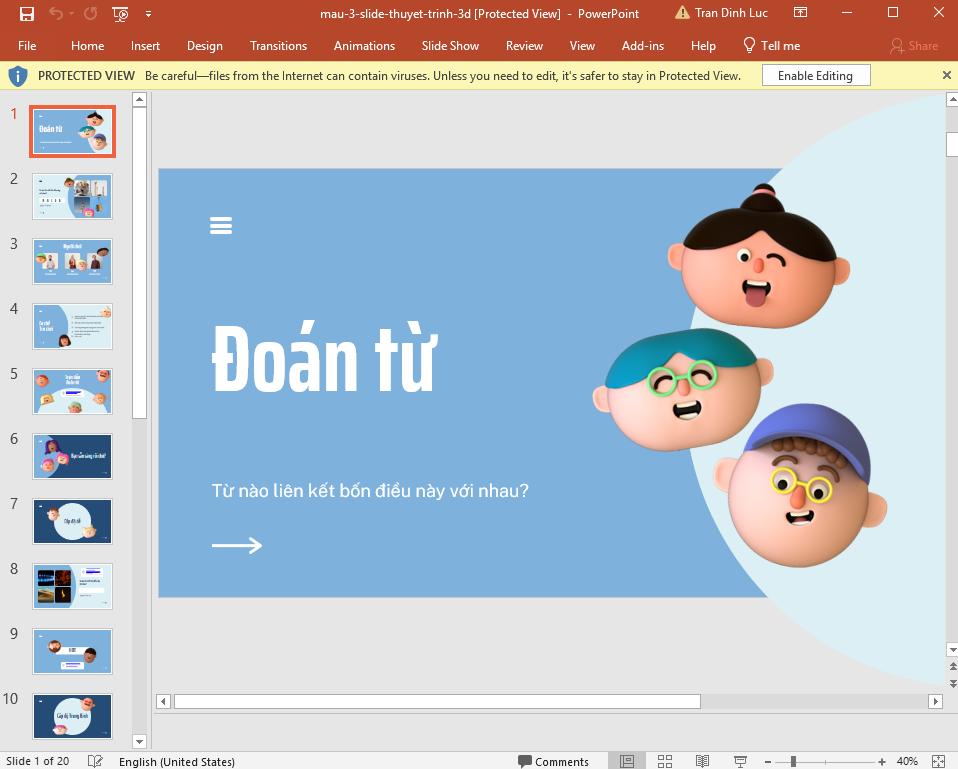
Task: Open the Comments pane
Action: [x=556, y=761]
